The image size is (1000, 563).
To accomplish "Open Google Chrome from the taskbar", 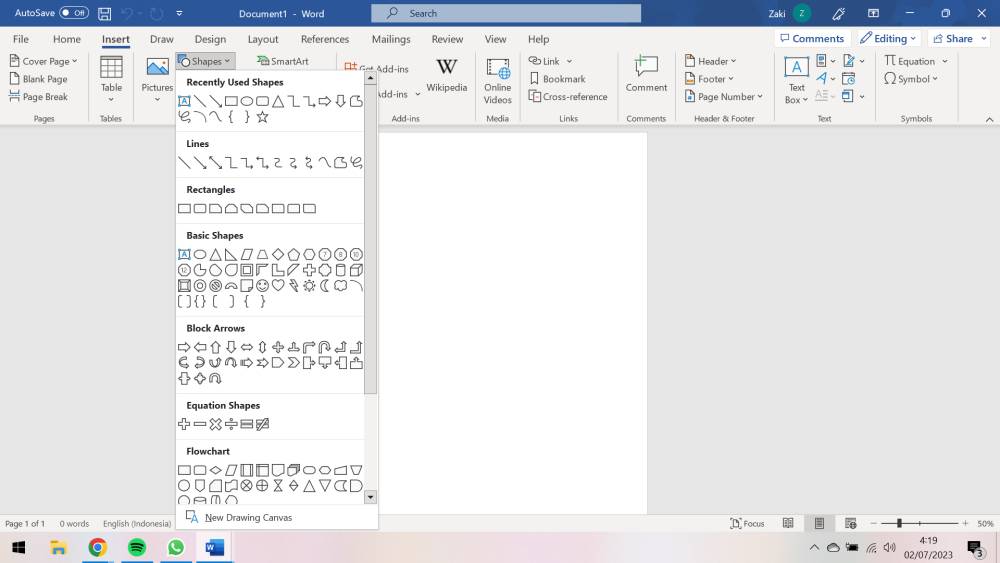I will pos(98,548).
